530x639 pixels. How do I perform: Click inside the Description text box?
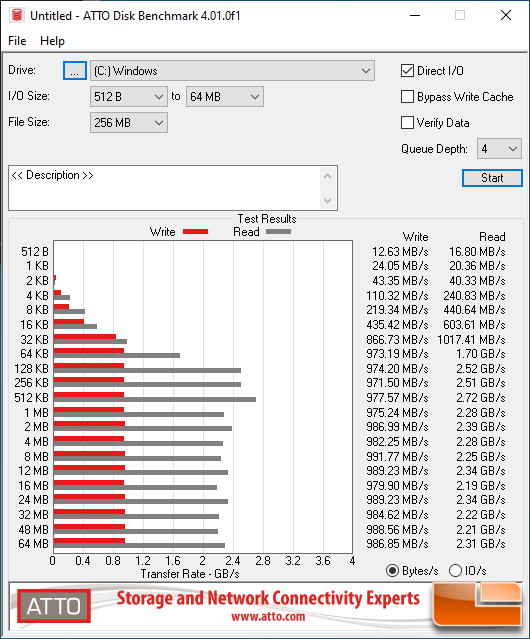[x=165, y=188]
